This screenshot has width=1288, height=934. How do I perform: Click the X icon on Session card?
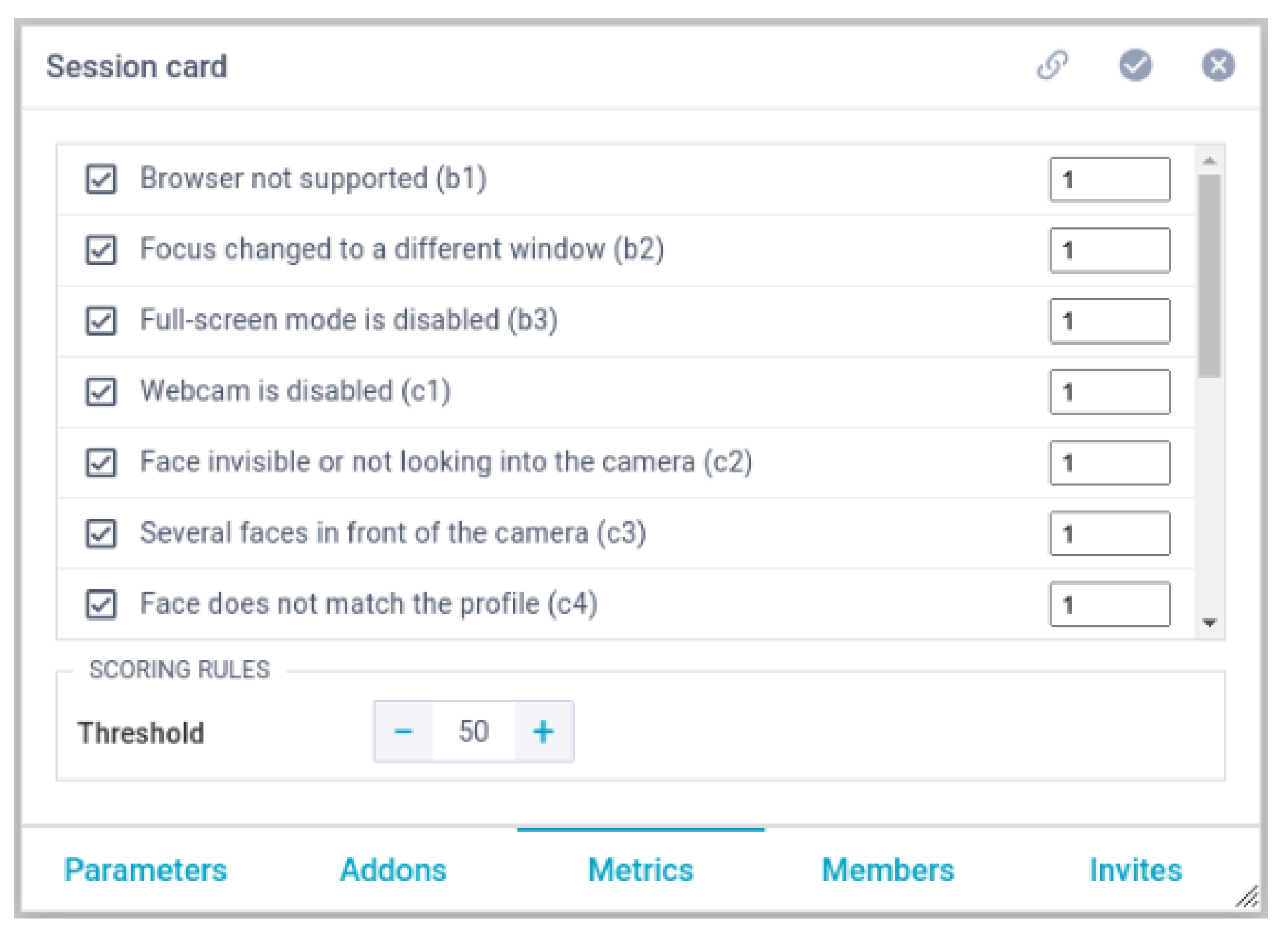click(x=1218, y=65)
